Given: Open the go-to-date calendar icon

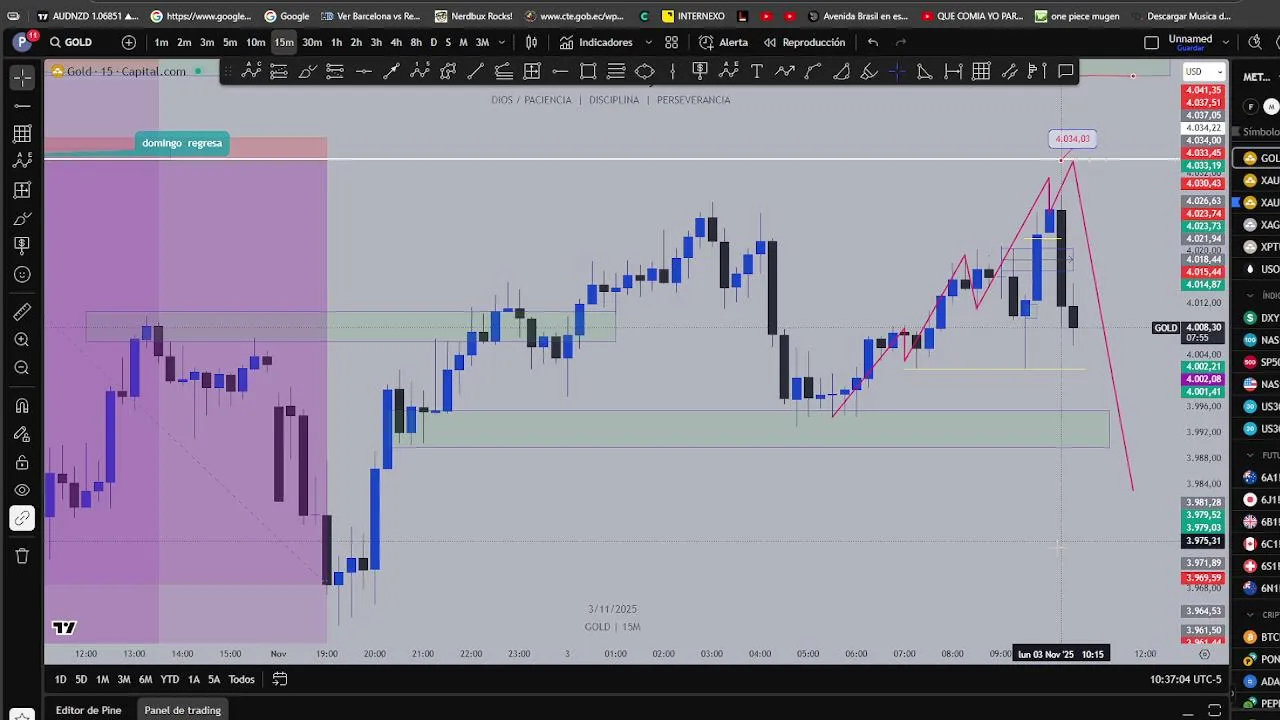Looking at the screenshot, I should pos(280,679).
